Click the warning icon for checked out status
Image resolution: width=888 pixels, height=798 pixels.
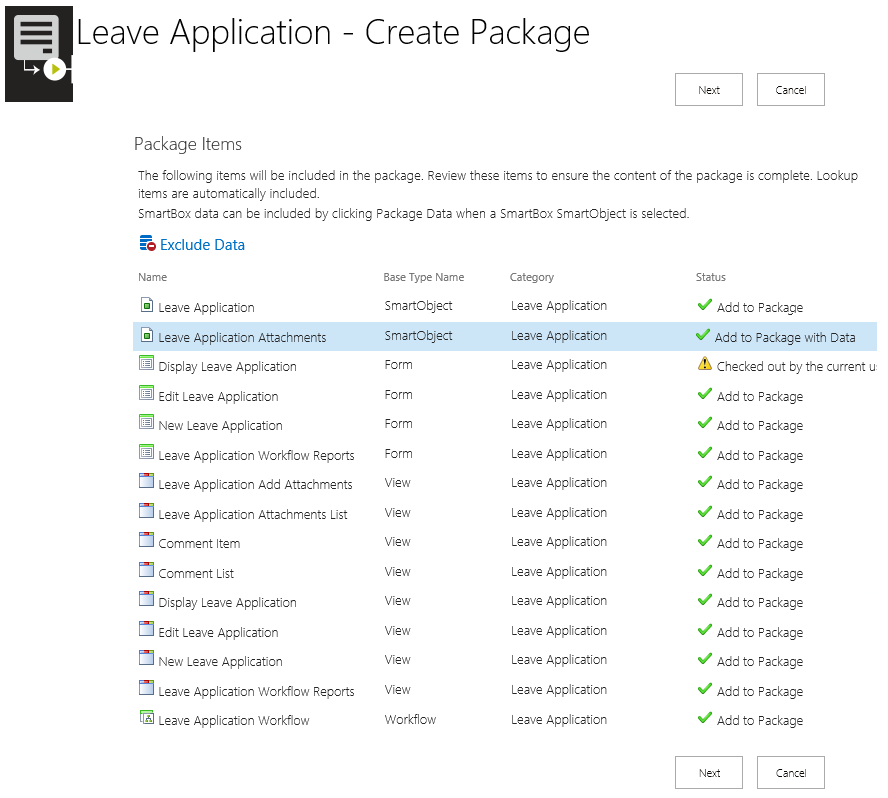[x=705, y=365]
